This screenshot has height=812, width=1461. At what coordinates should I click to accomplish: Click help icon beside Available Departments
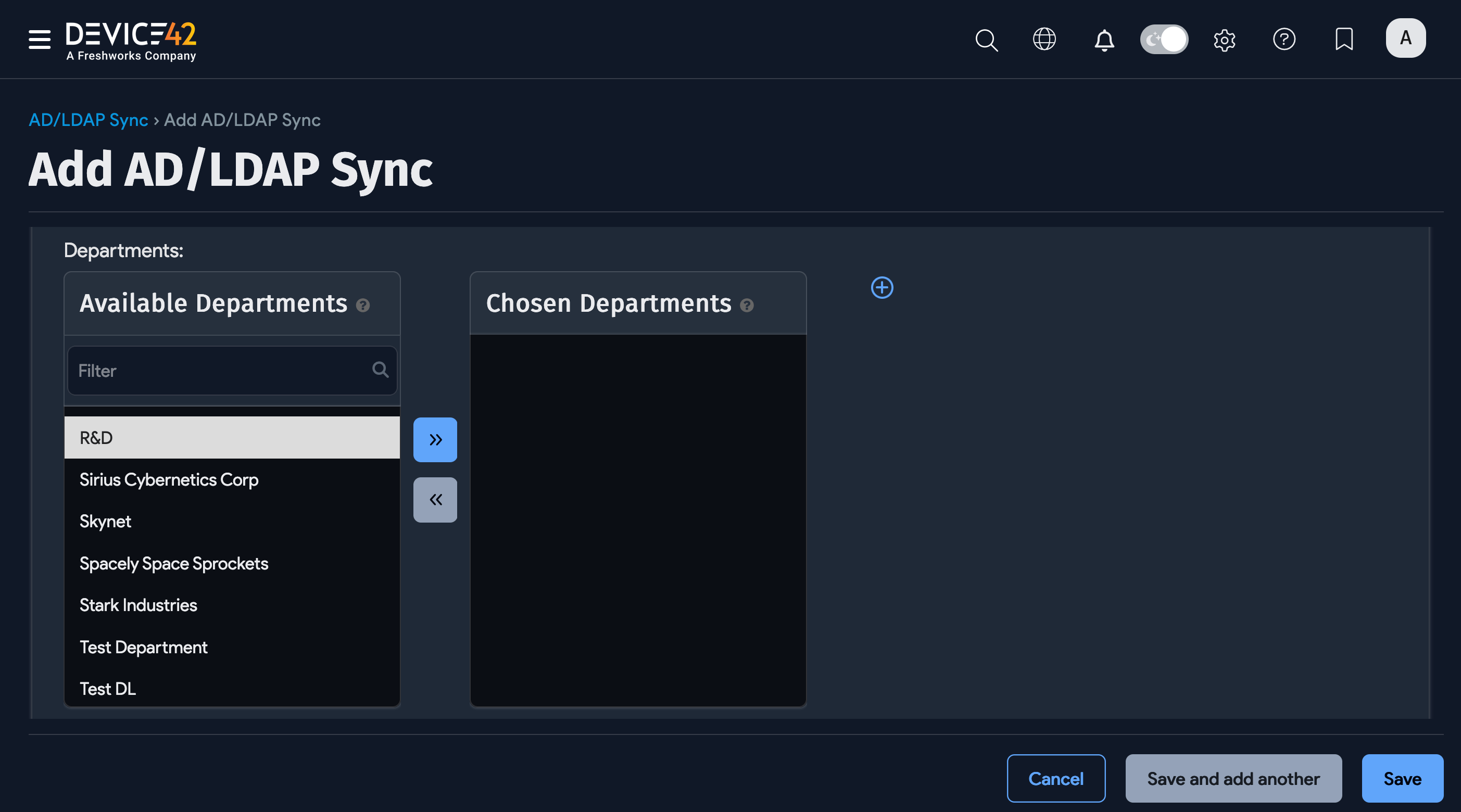[x=363, y=306]
